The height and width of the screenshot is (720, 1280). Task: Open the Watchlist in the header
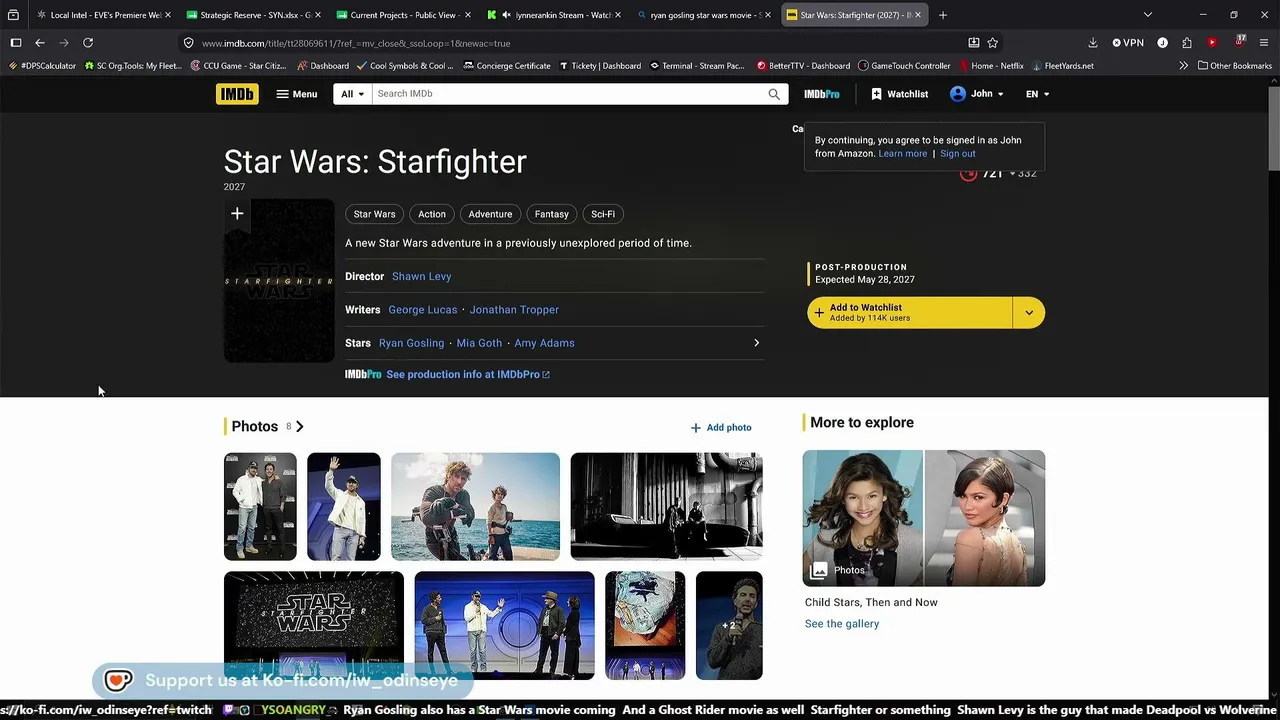(899, 94)
